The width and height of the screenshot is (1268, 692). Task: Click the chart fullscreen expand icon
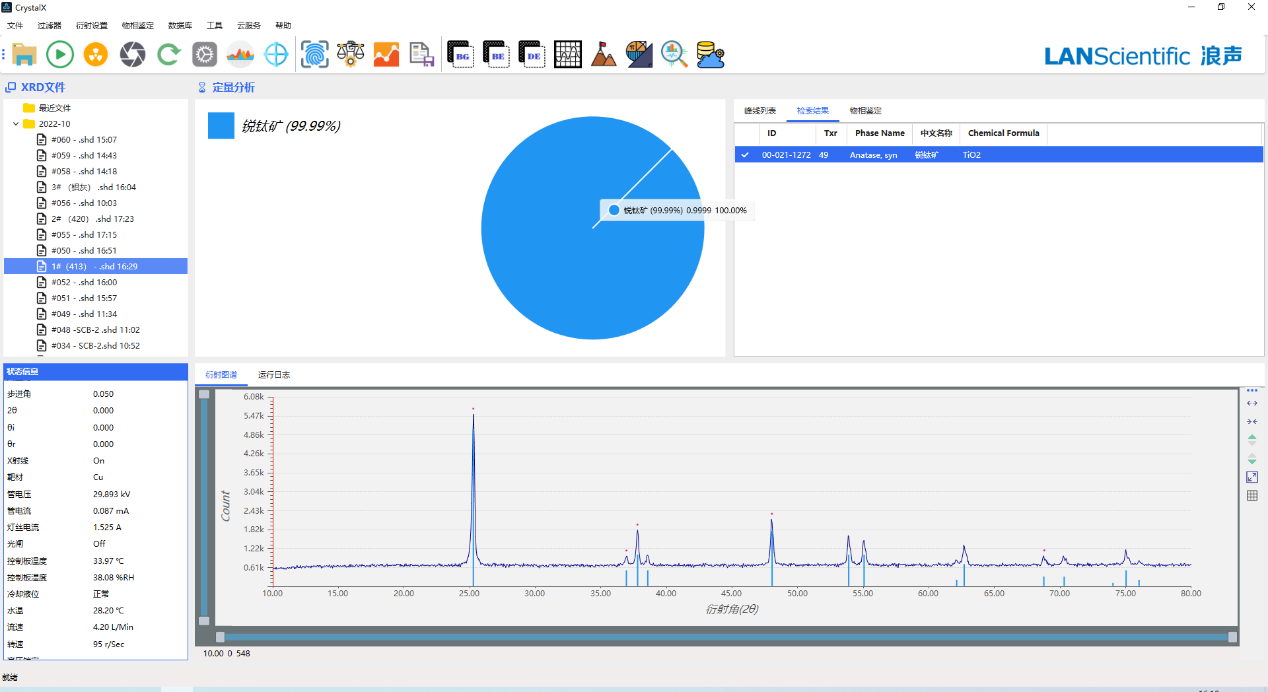tap(1252, 478)
